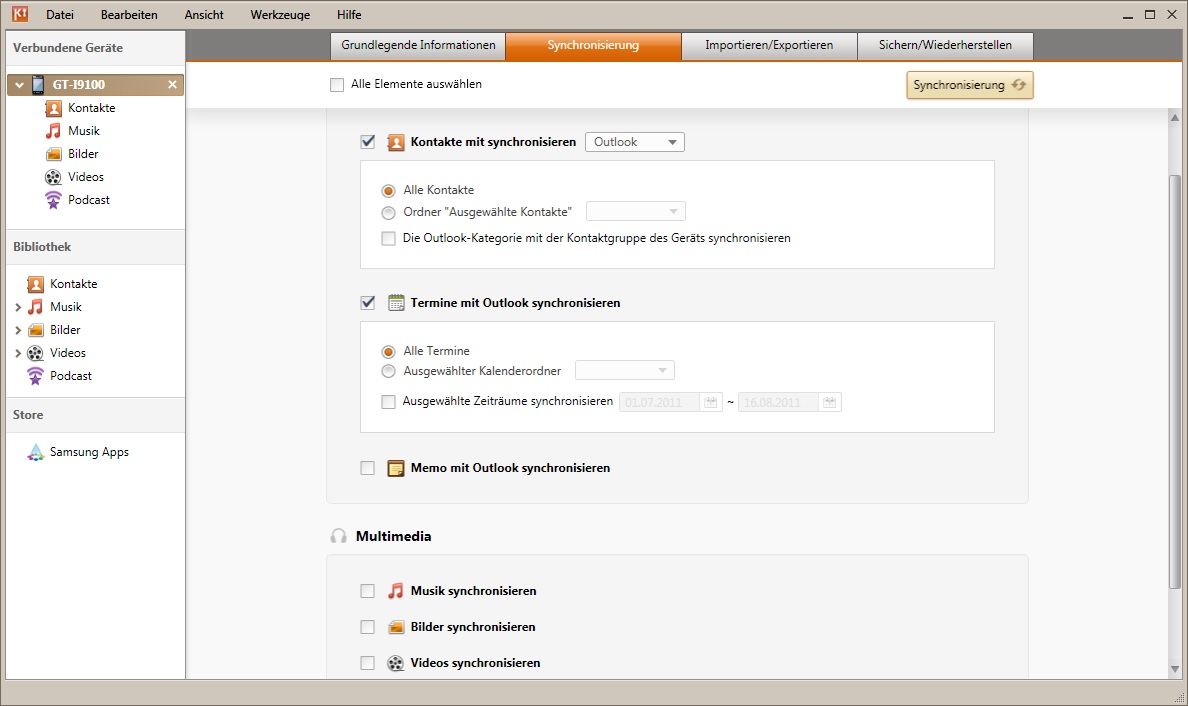Image resolution: width=1188 pixels, height=706 pixels.
Task: Open Samsung Apps store icon
Action: click(36, 452)
